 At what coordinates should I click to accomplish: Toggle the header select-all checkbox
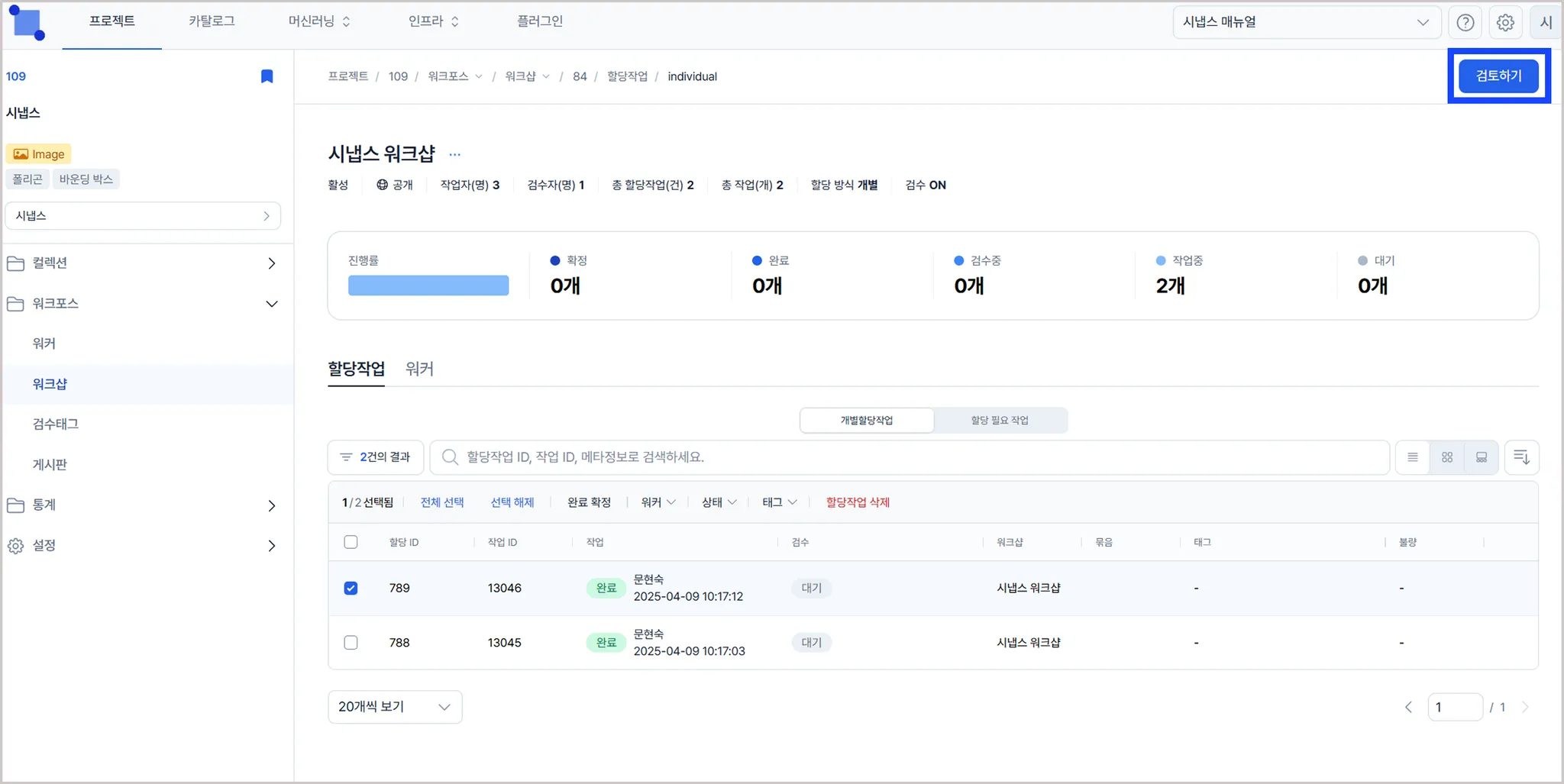click(351, 542)
